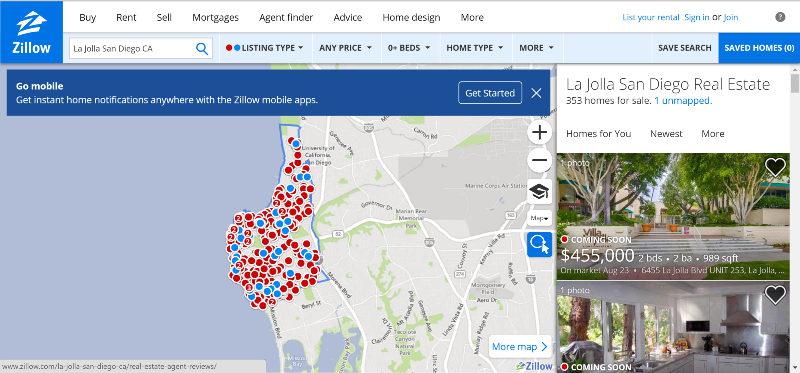Click the location search input field

(x=134, y=48)
